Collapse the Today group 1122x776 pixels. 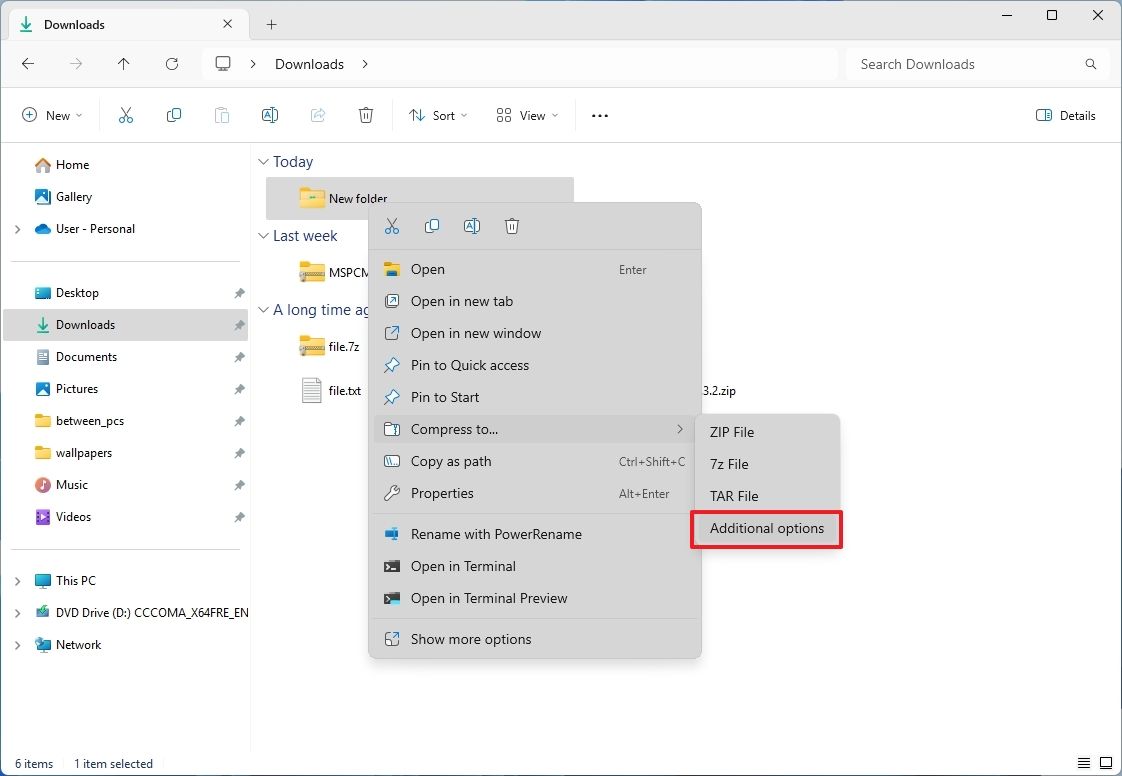(x=262, y=161)
